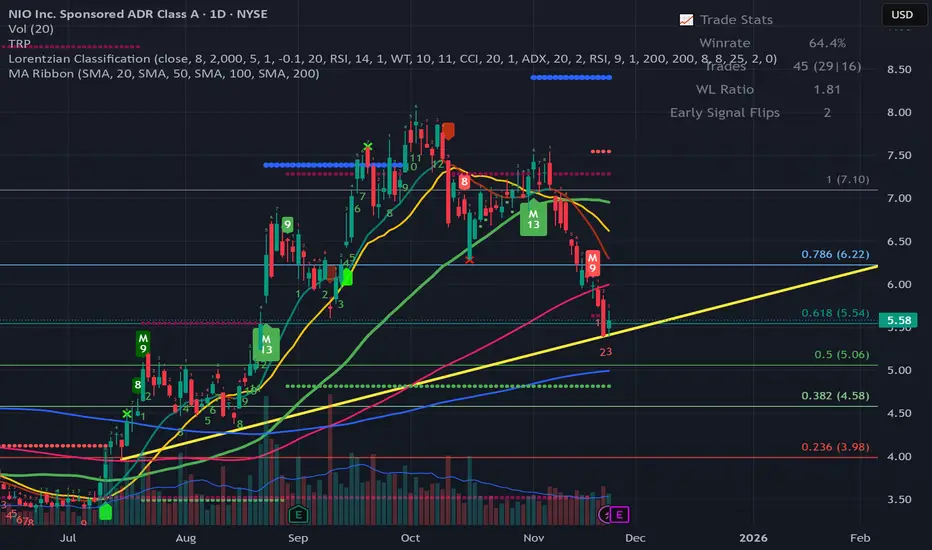
Task: Open the green earnings E marker near September
Action: pyautogui.click(x=298, y=514)
